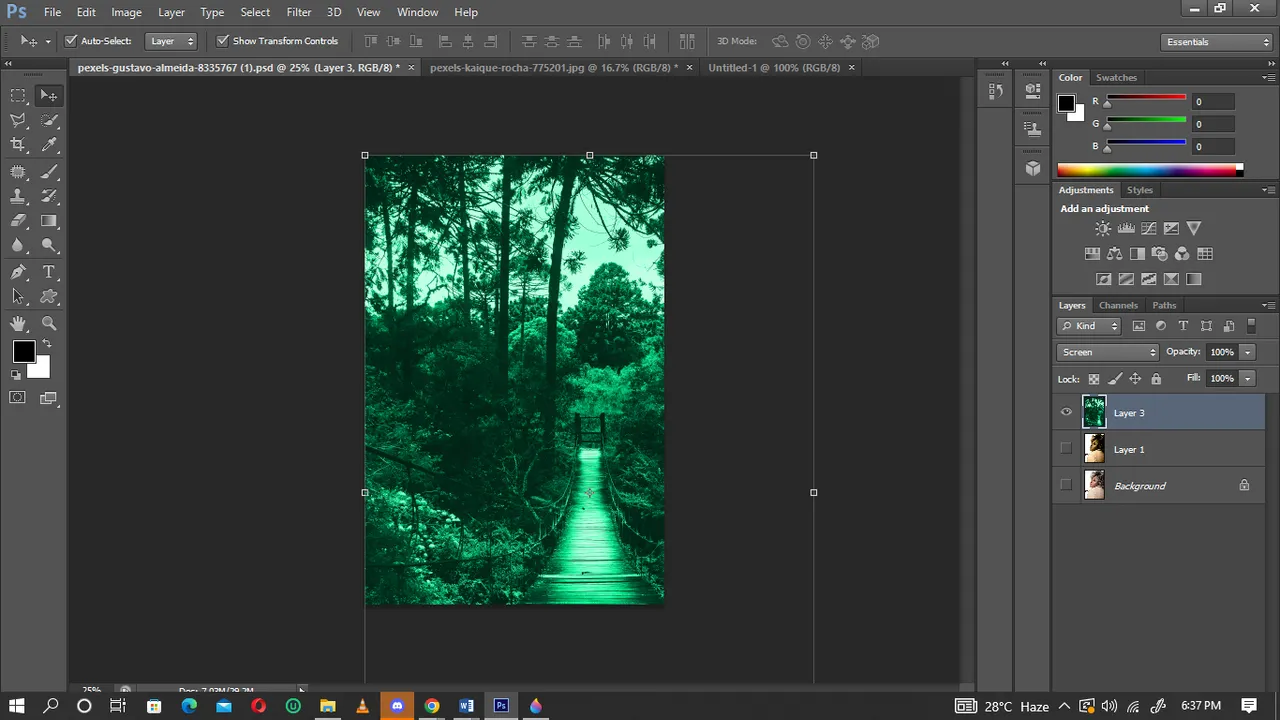Select the Move tool in toolbox
This screenshot has height=720, width=1280.
coord(49,95)
